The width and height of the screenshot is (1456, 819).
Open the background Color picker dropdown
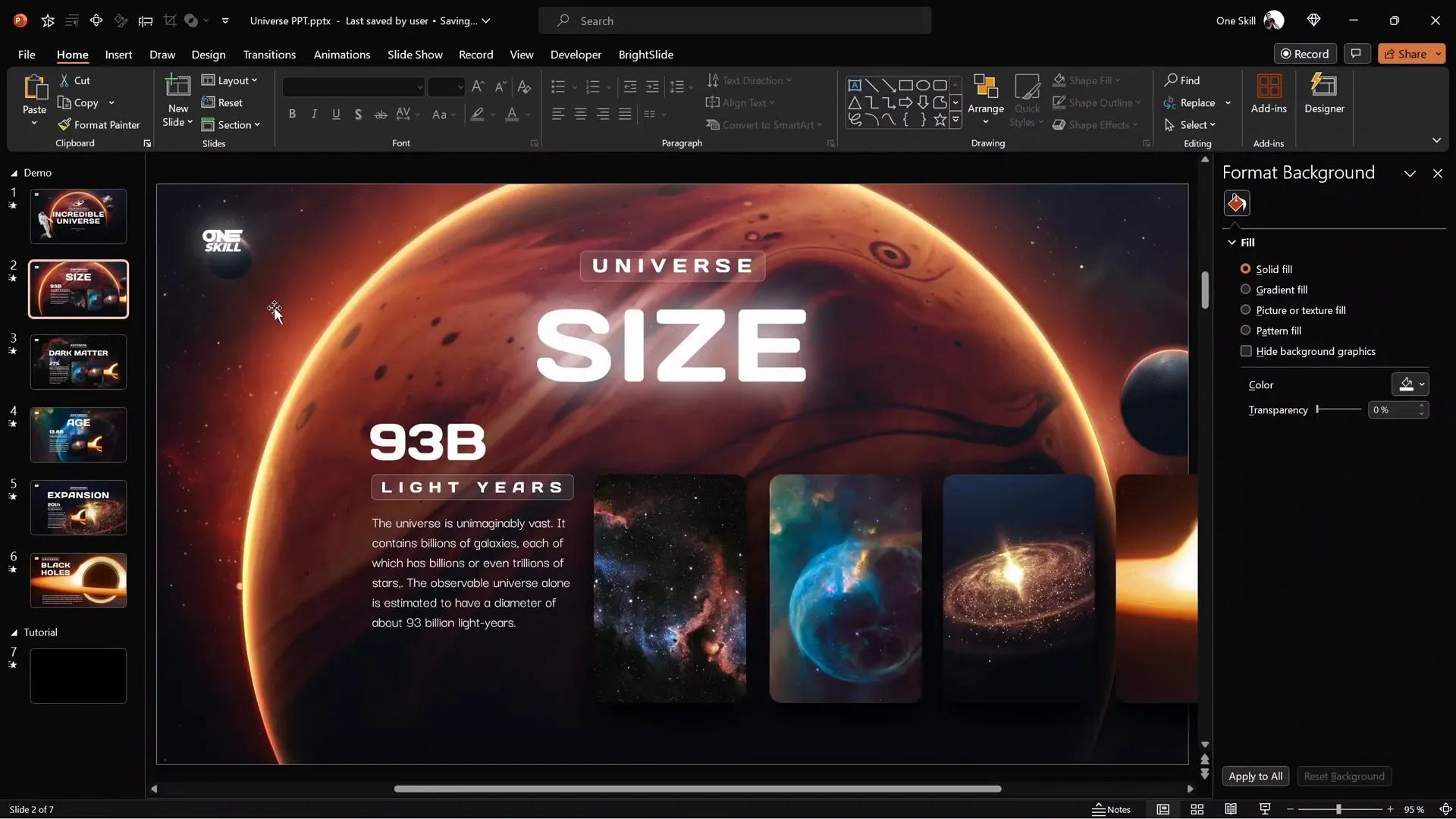1410,384
